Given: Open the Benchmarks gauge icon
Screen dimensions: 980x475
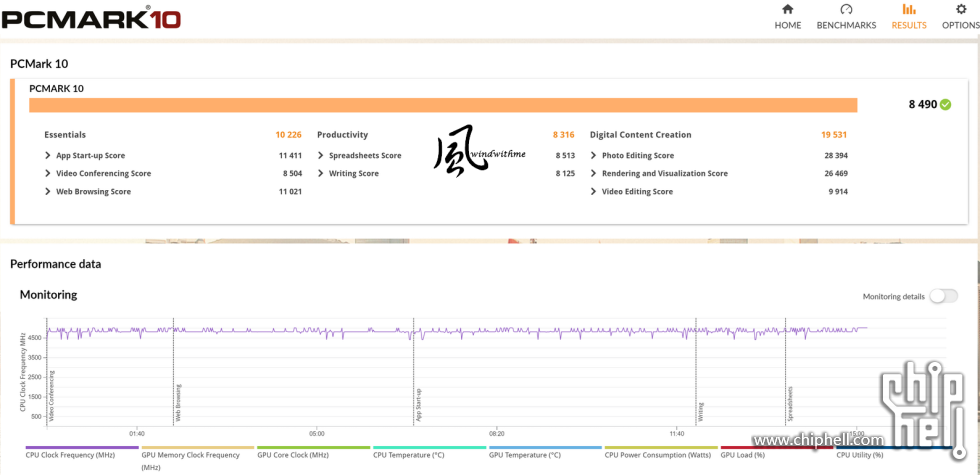Looking at the screenshot, I should coord(846,9).
